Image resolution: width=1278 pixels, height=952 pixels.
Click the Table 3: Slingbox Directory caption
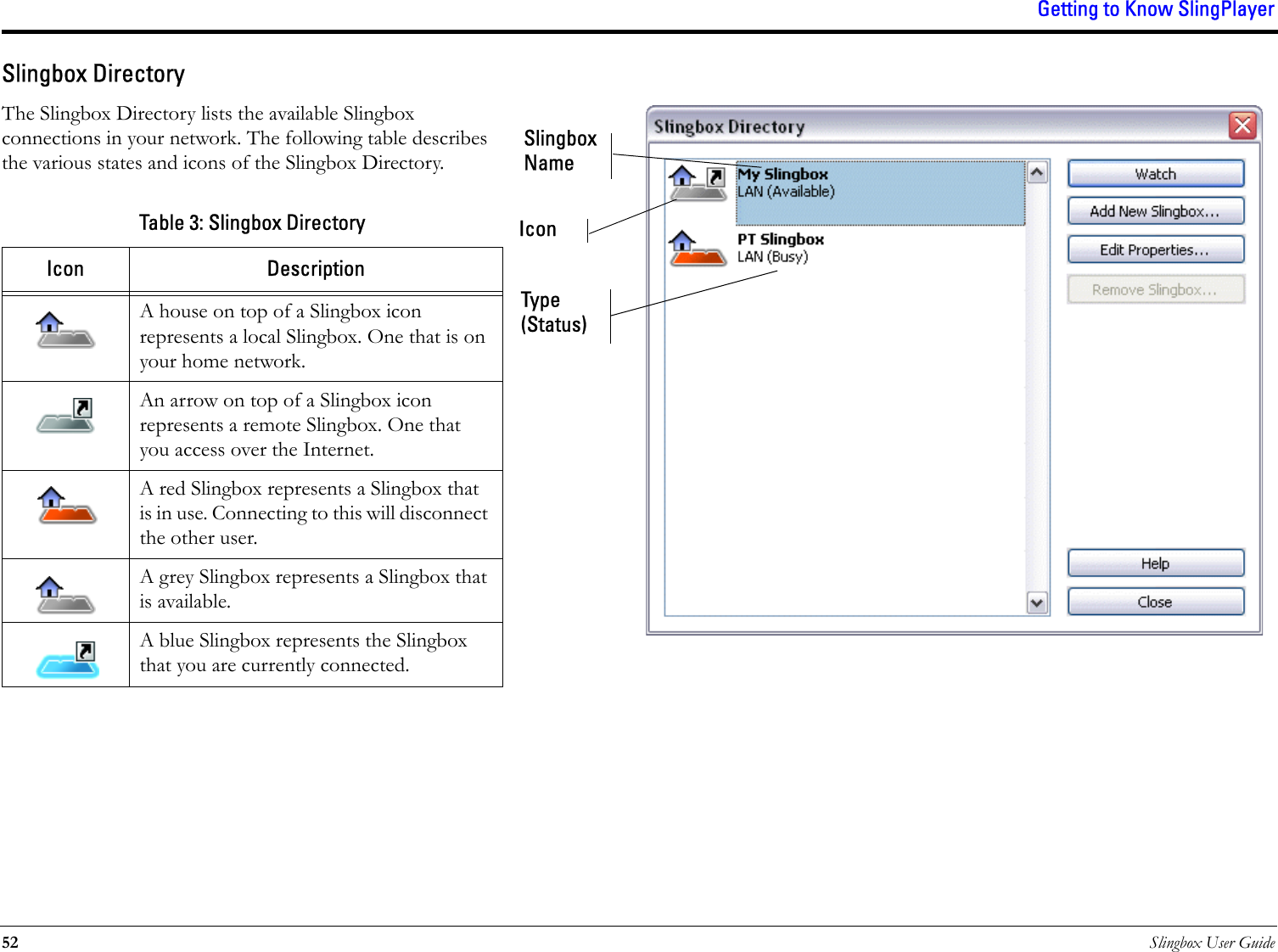click(x=252, y=223)
